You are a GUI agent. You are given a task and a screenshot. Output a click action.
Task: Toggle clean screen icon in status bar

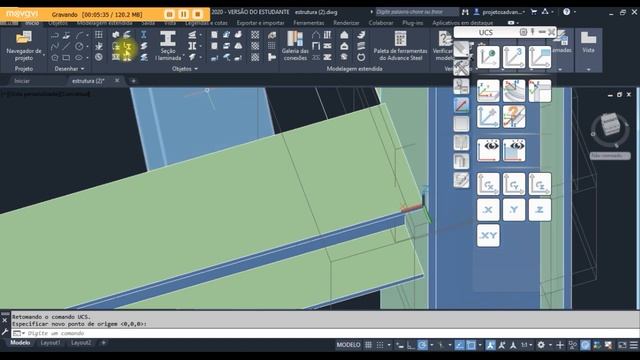(622, 345)
